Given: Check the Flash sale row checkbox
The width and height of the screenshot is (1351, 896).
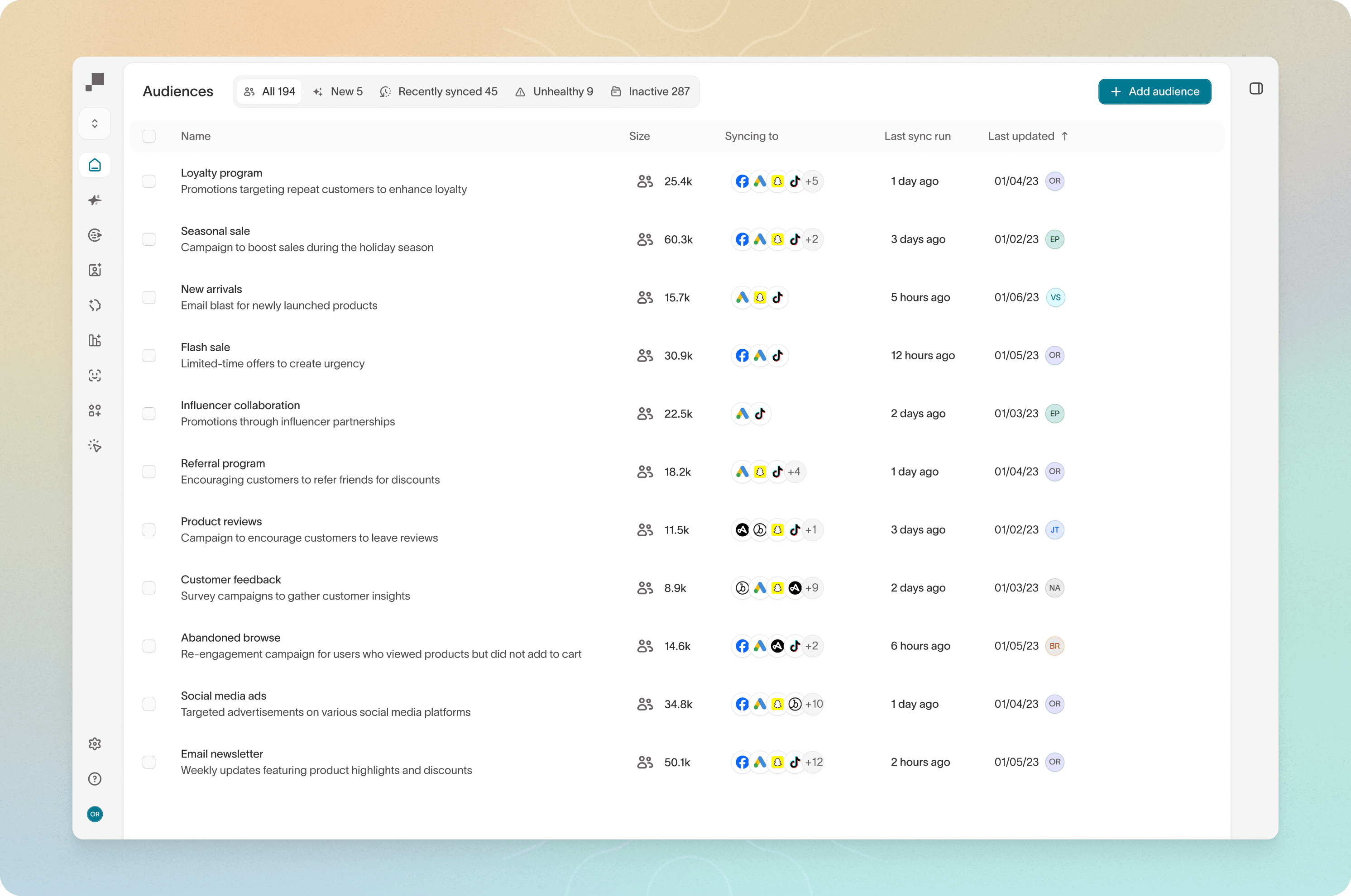Looking at the screenshot, I should coord(149,355).
